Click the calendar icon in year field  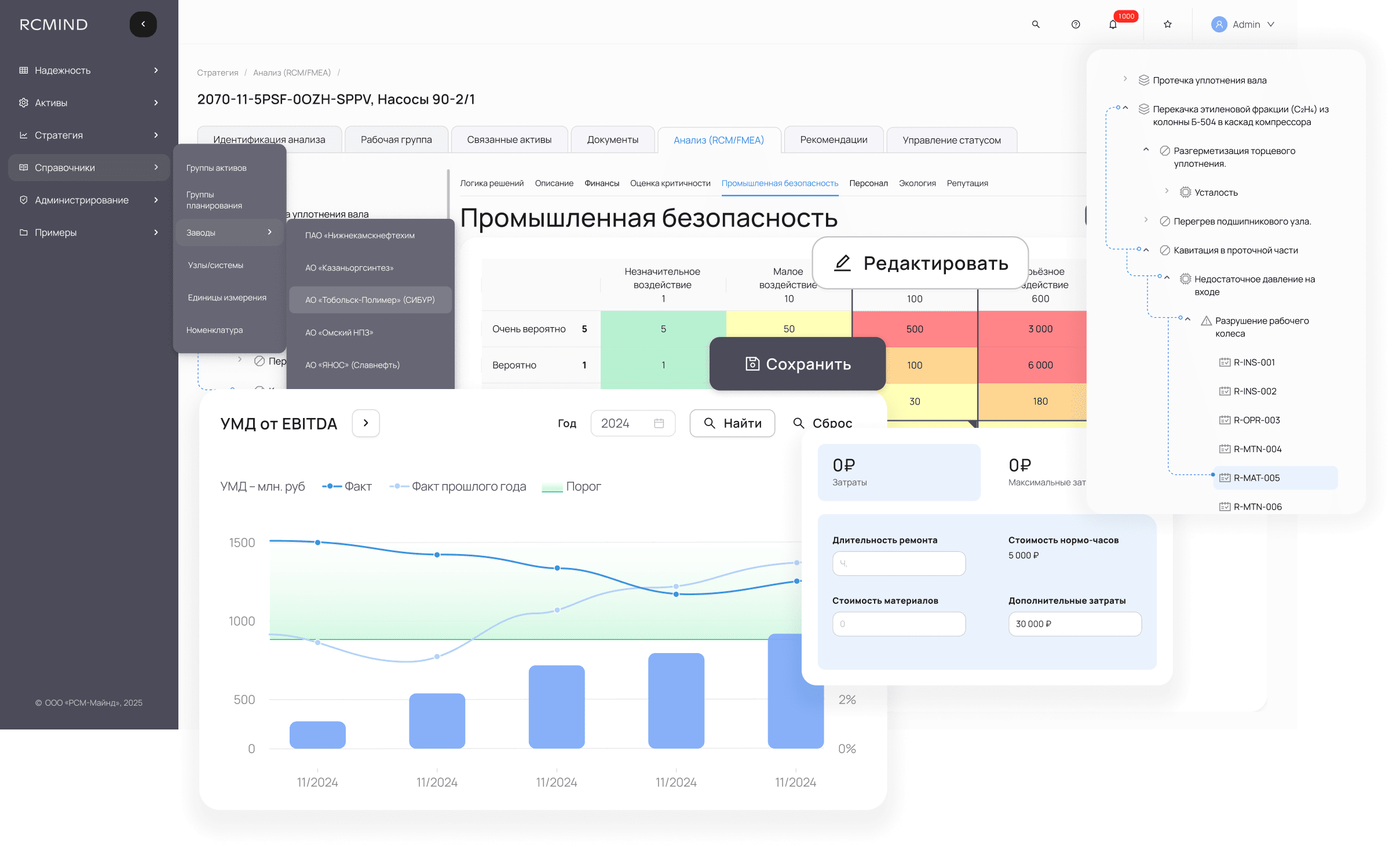pos(659,423)
